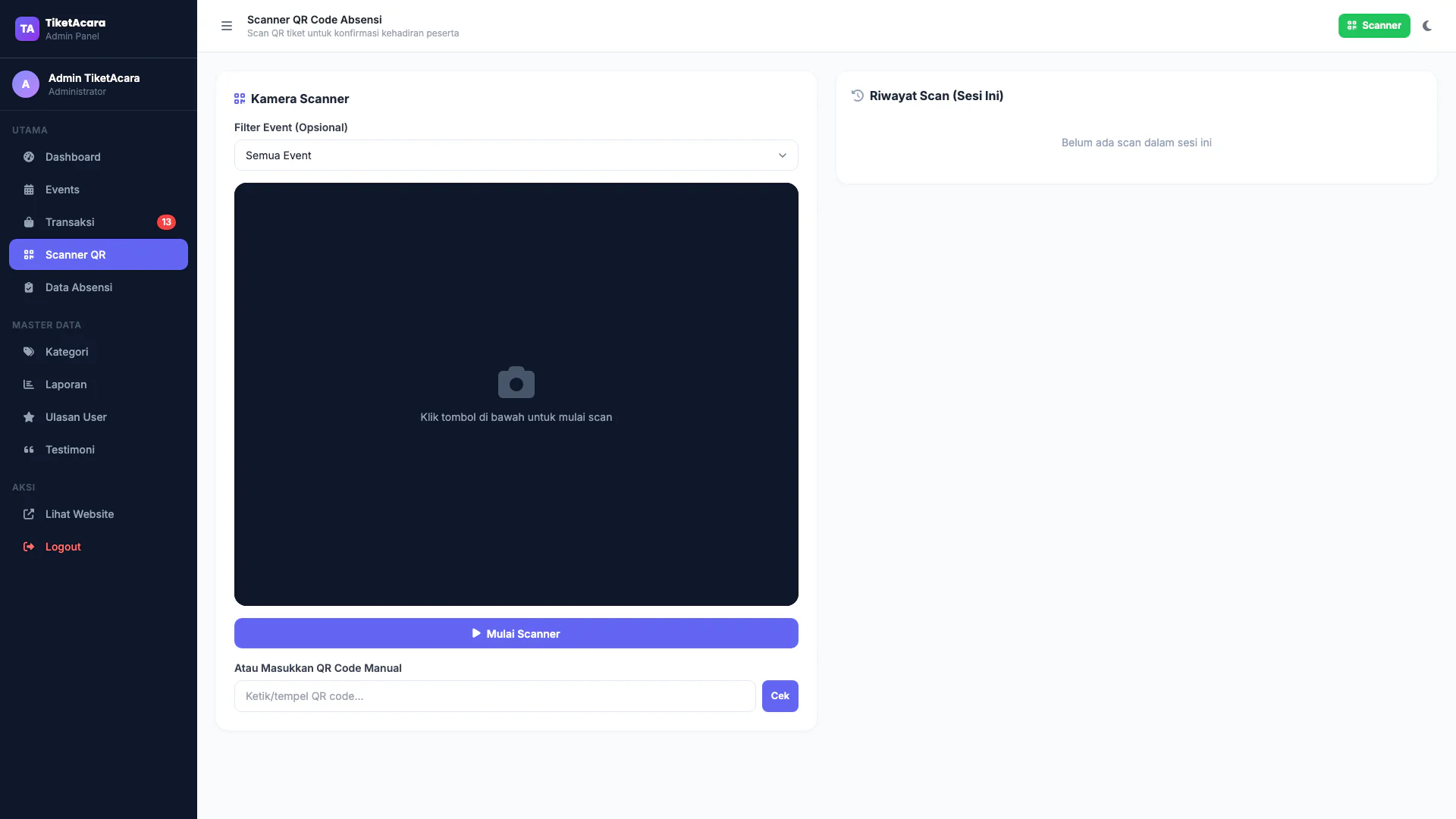1456x819 pixels.
Task: Click the Data Absensi clipboard icon
Action: 29,287
